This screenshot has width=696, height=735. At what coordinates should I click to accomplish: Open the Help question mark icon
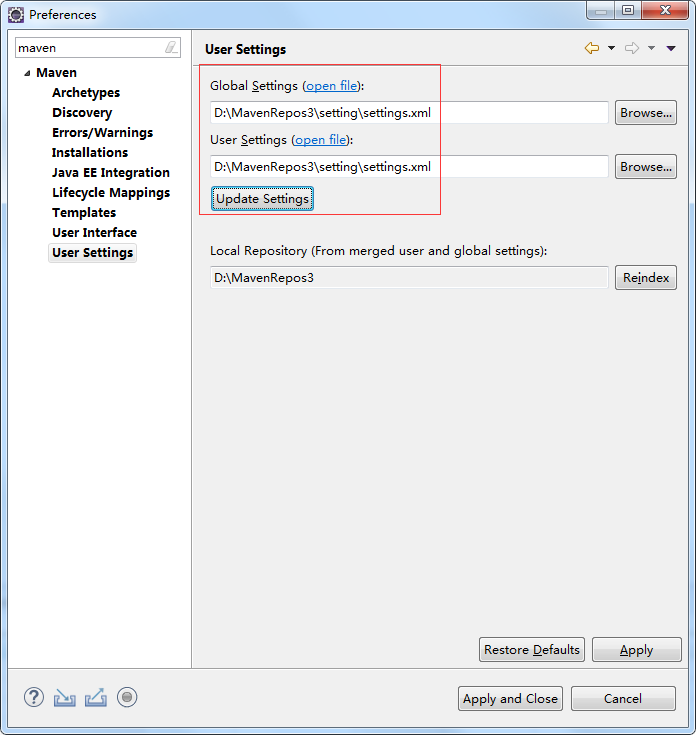[x=34, y=697]
